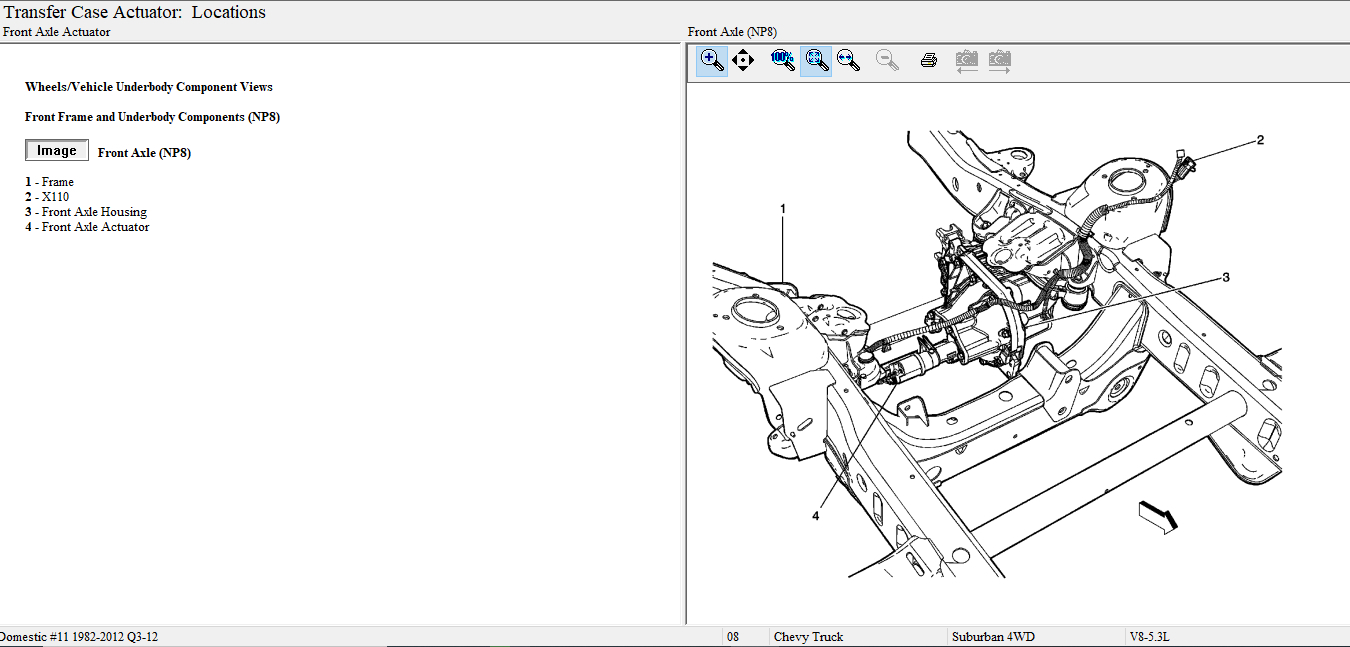Select the zoom in magnifier tool

click(712, 61)
